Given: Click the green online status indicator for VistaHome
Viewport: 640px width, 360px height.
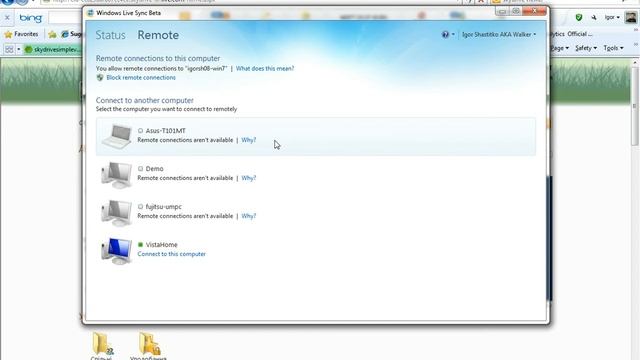Looking at the screenshot, I should coord(140,244).
